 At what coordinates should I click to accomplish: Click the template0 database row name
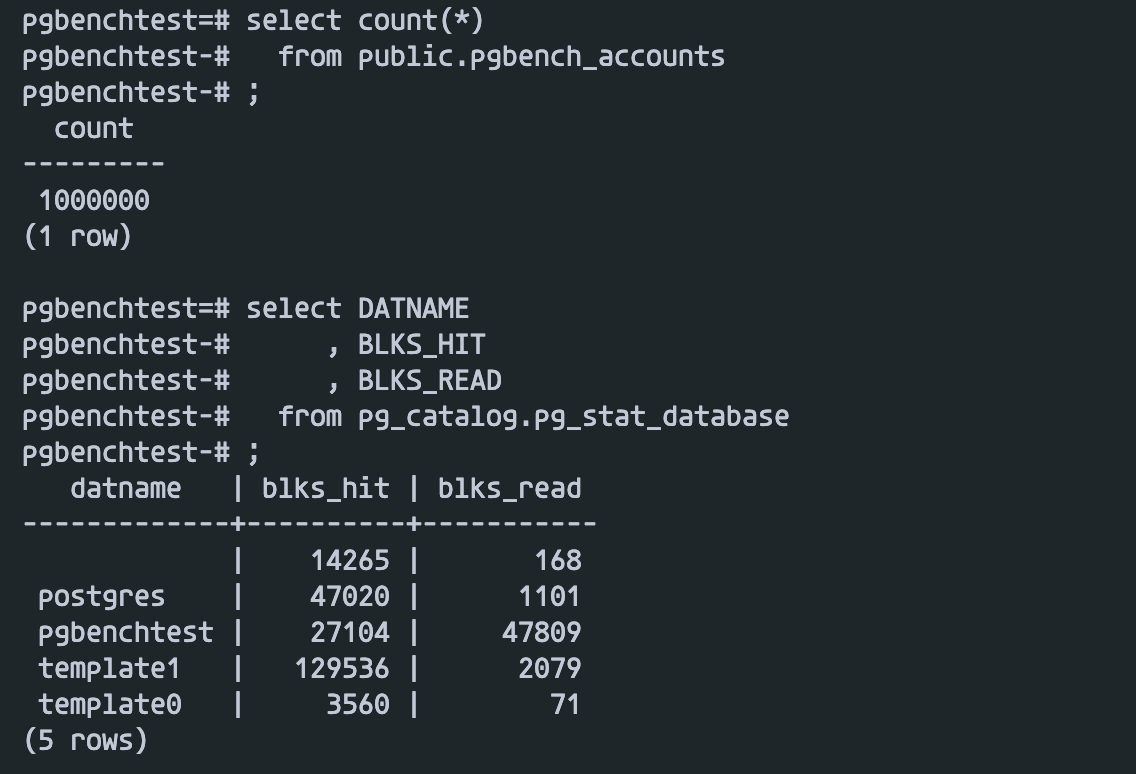pos(110,705)
